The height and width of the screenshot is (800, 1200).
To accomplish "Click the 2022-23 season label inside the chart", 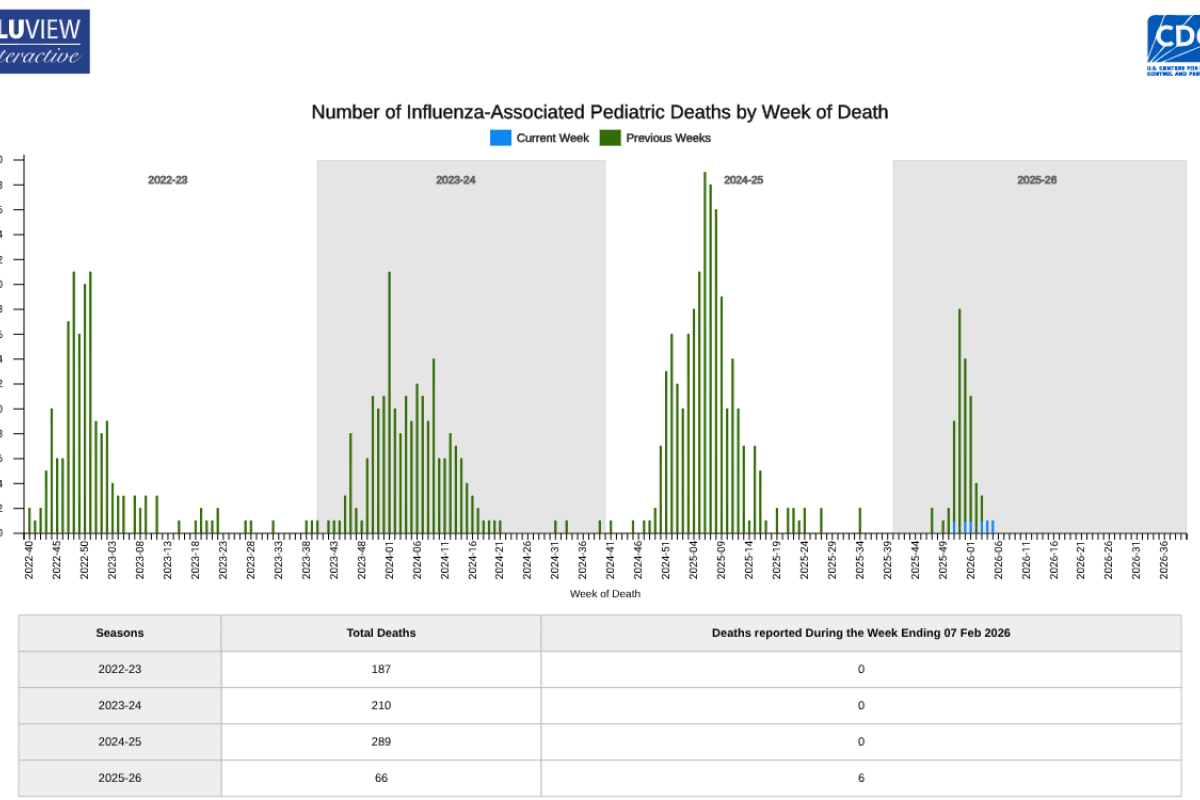I will pyautogui.click(x=168, y=180).
